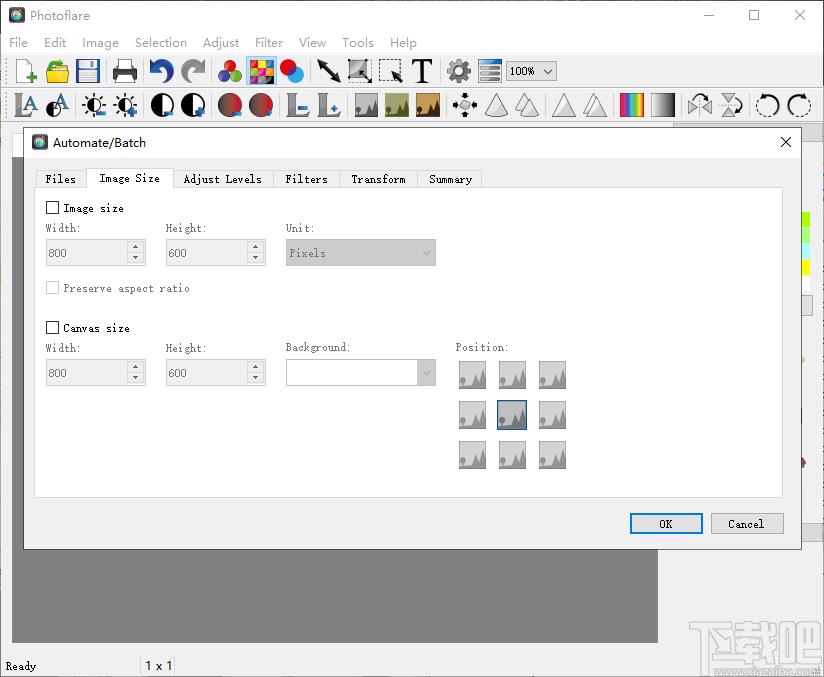Confirm with the OK button

click(x=666, y=524)
